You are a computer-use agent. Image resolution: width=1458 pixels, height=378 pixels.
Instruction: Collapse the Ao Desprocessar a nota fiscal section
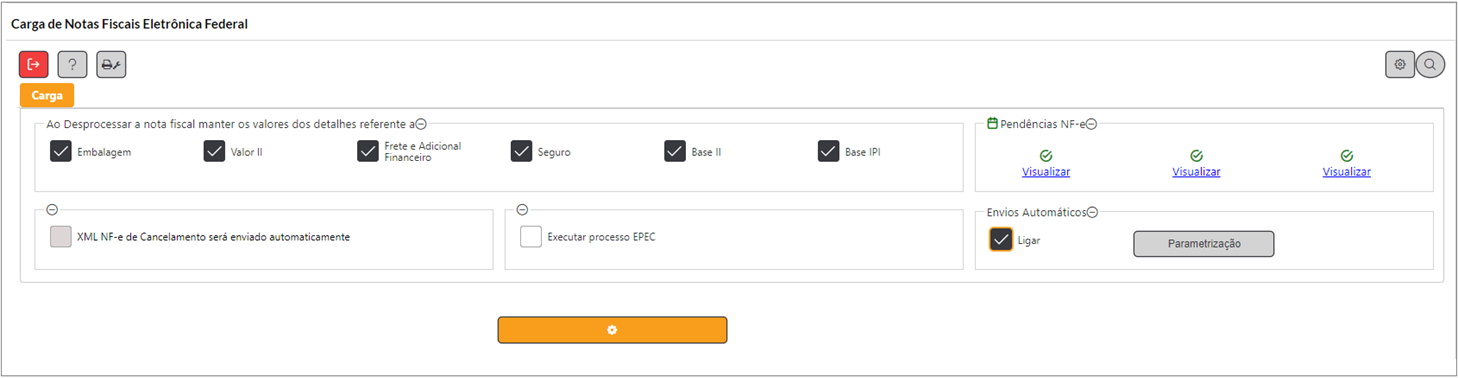[421, 124]
